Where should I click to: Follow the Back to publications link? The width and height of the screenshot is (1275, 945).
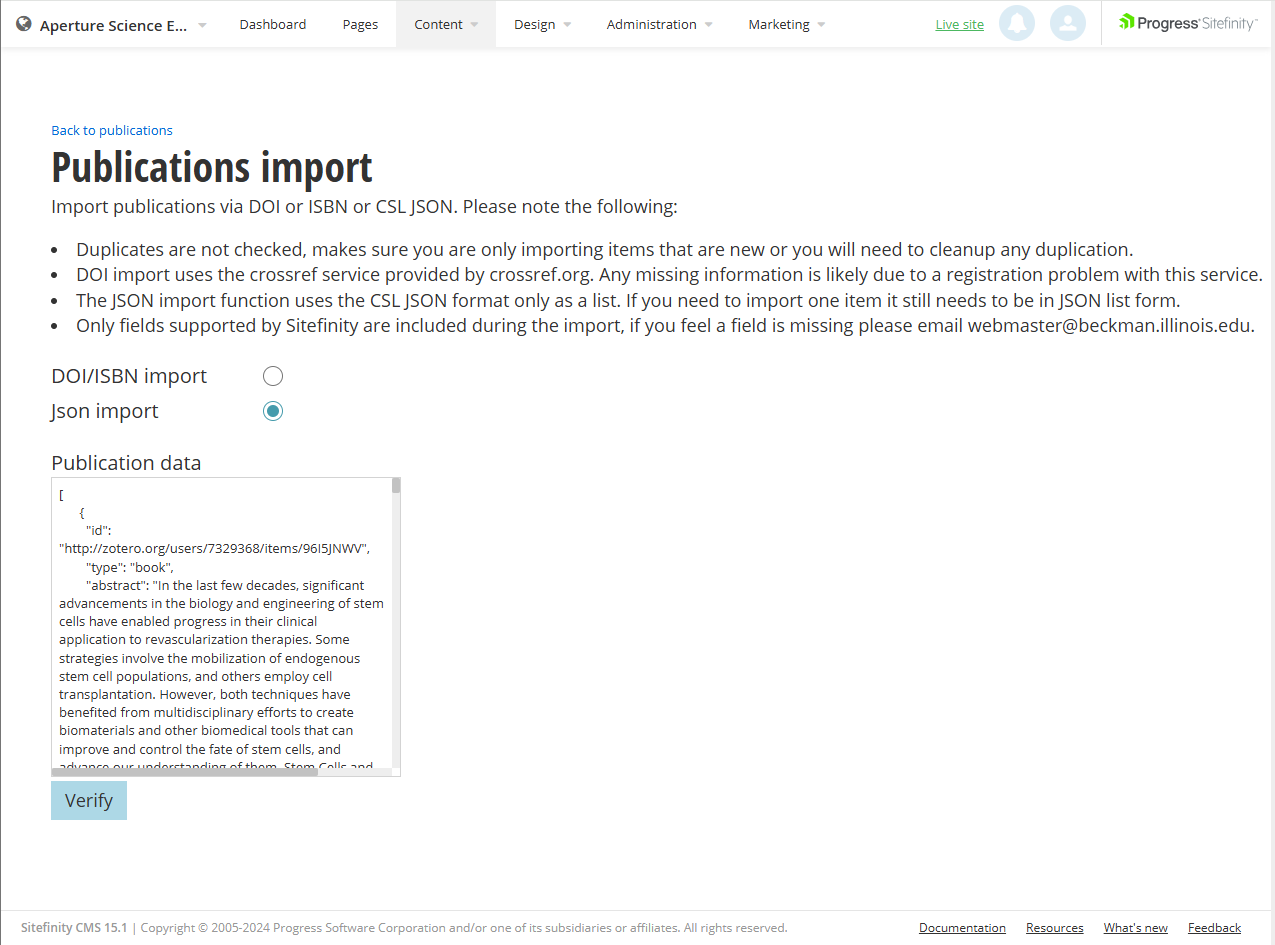coord(111,130)
